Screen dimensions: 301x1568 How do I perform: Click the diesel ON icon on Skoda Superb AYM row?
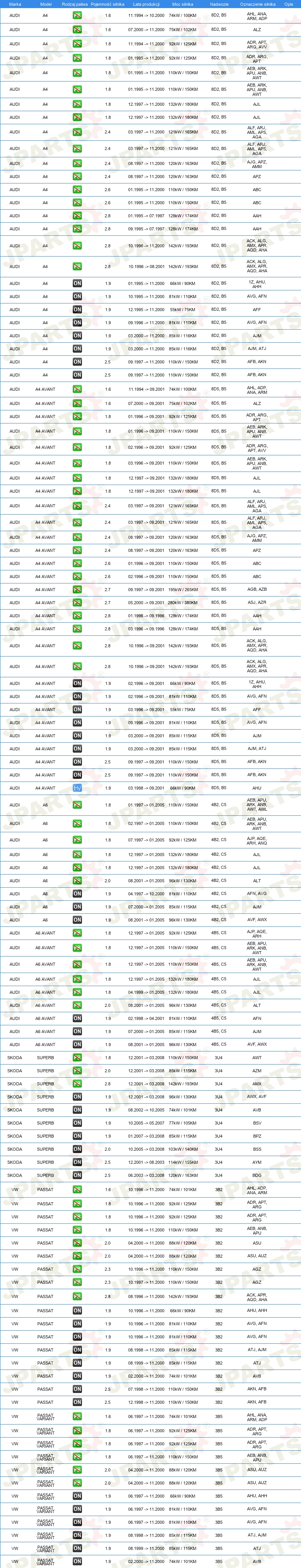(77, 1162)
